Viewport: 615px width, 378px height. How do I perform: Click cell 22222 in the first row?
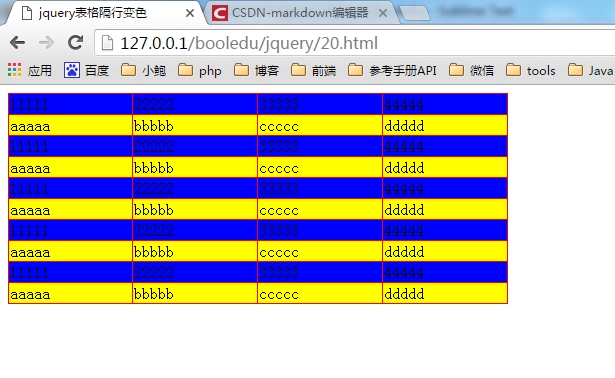[x=195, y=104]
